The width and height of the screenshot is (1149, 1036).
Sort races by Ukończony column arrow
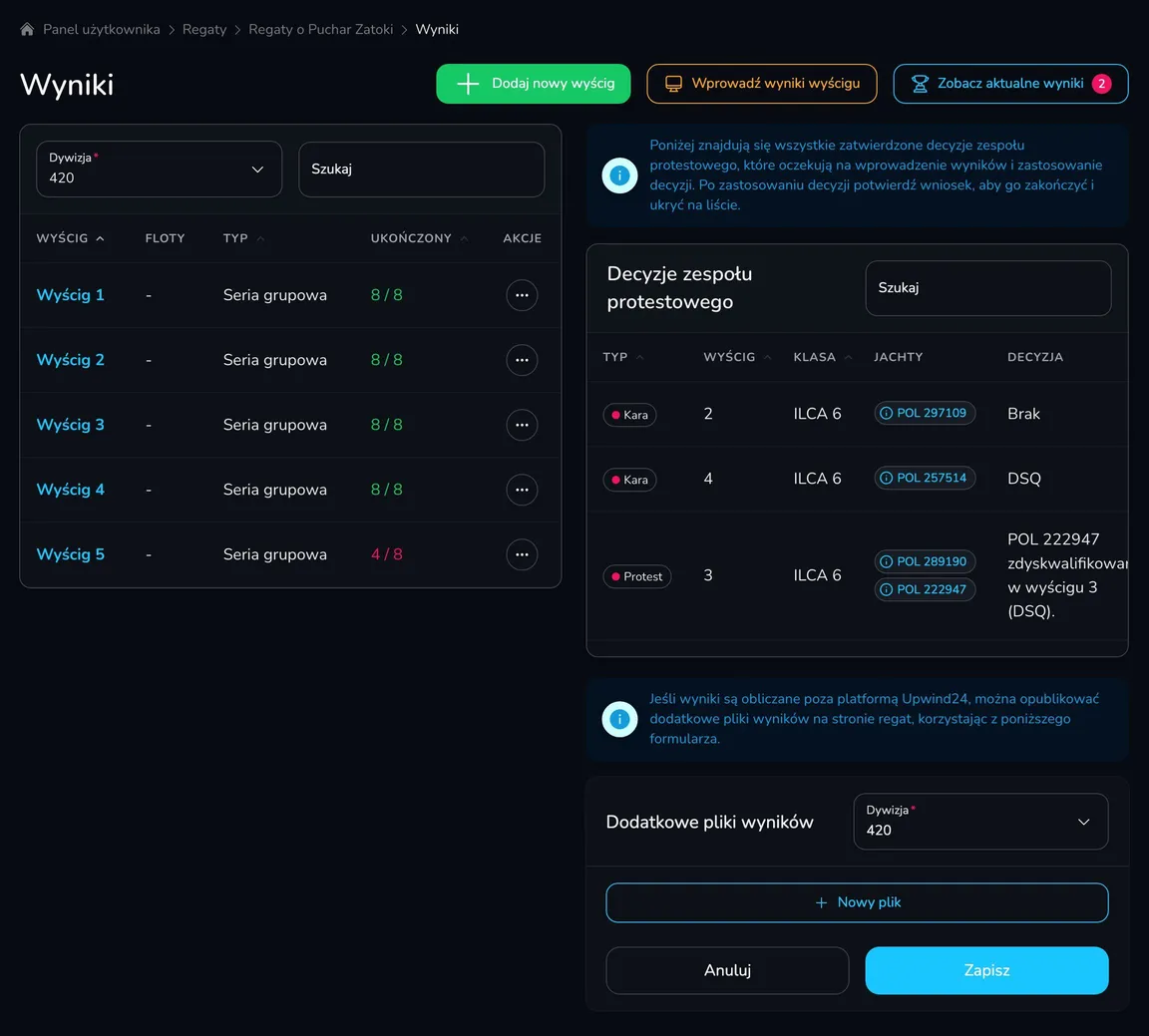pyautogui.click(x=464, y=238)
